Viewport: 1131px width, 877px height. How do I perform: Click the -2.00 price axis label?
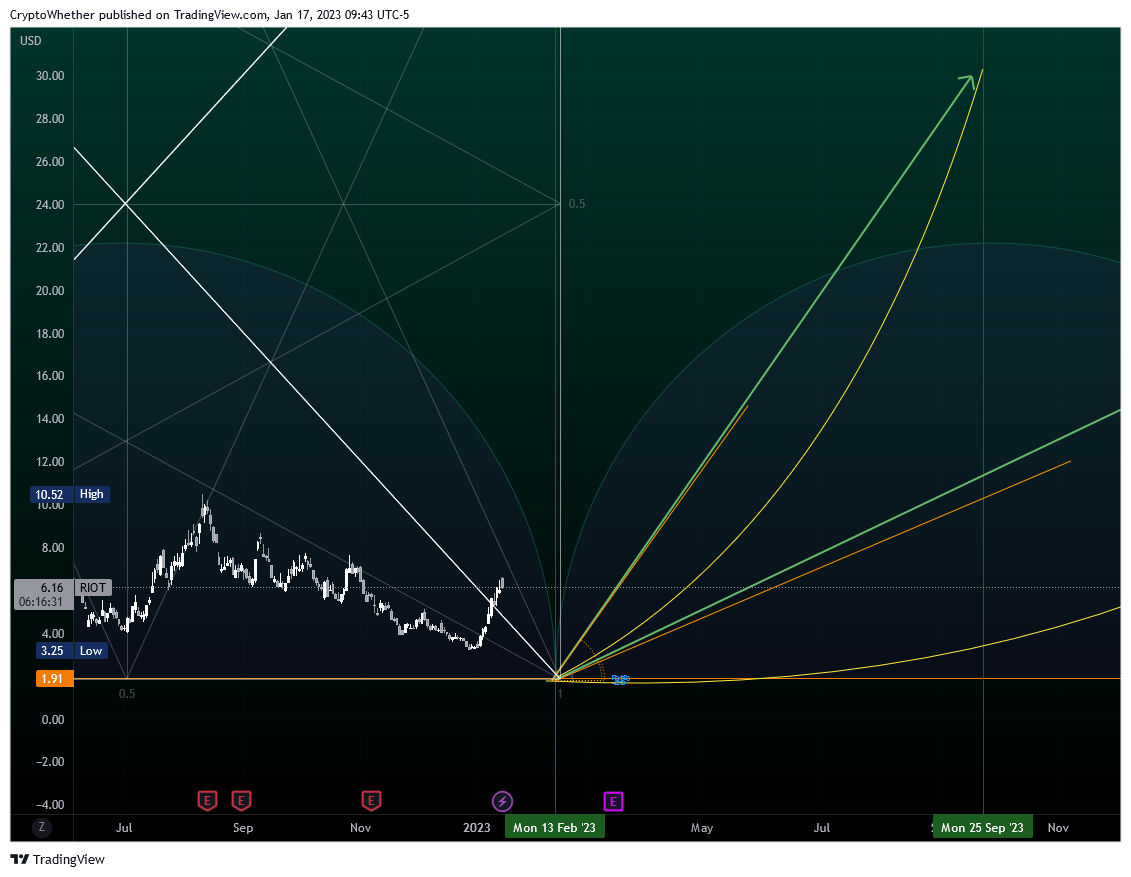coord(50,762)
